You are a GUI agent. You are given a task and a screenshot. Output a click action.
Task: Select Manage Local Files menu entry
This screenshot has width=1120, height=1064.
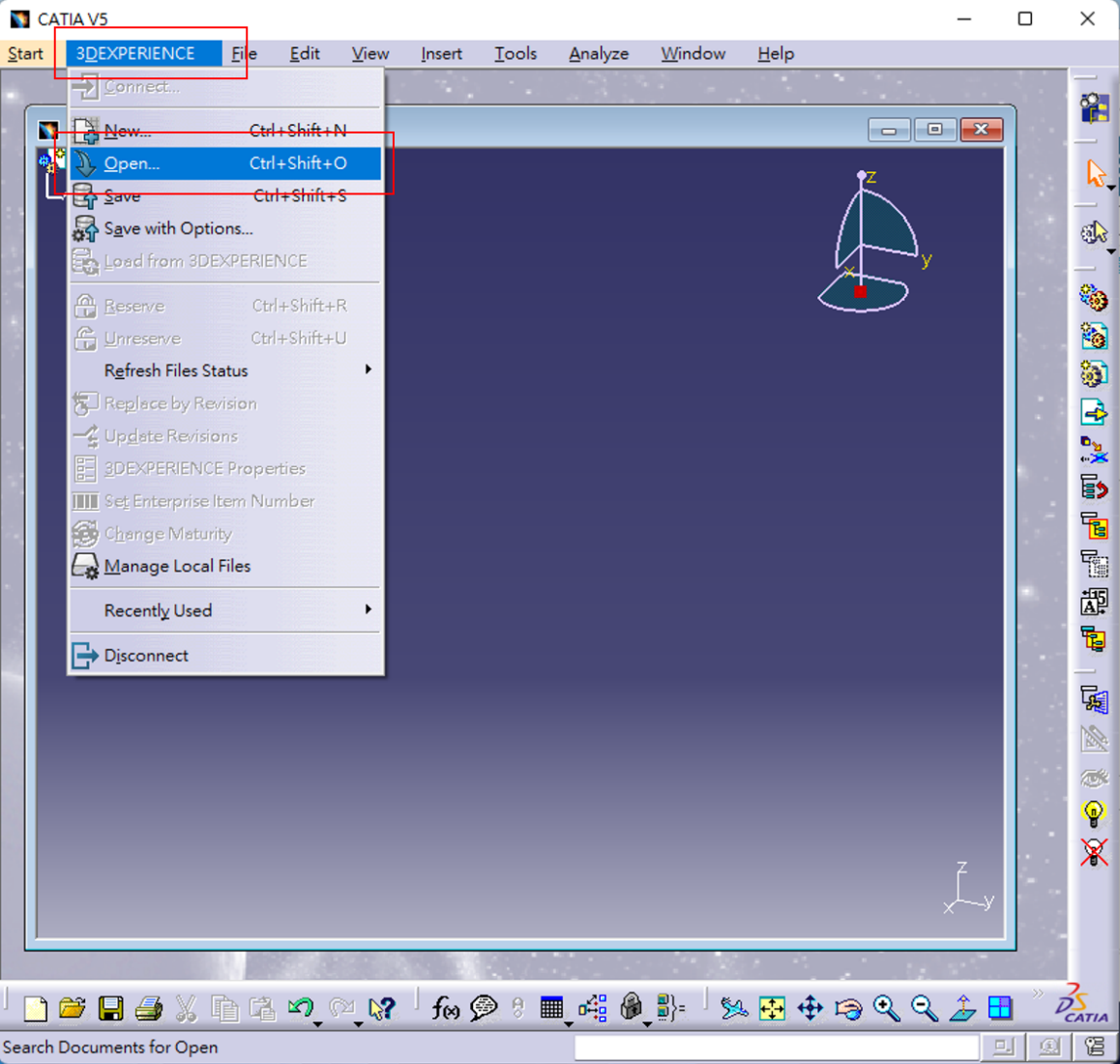(225, 566)
